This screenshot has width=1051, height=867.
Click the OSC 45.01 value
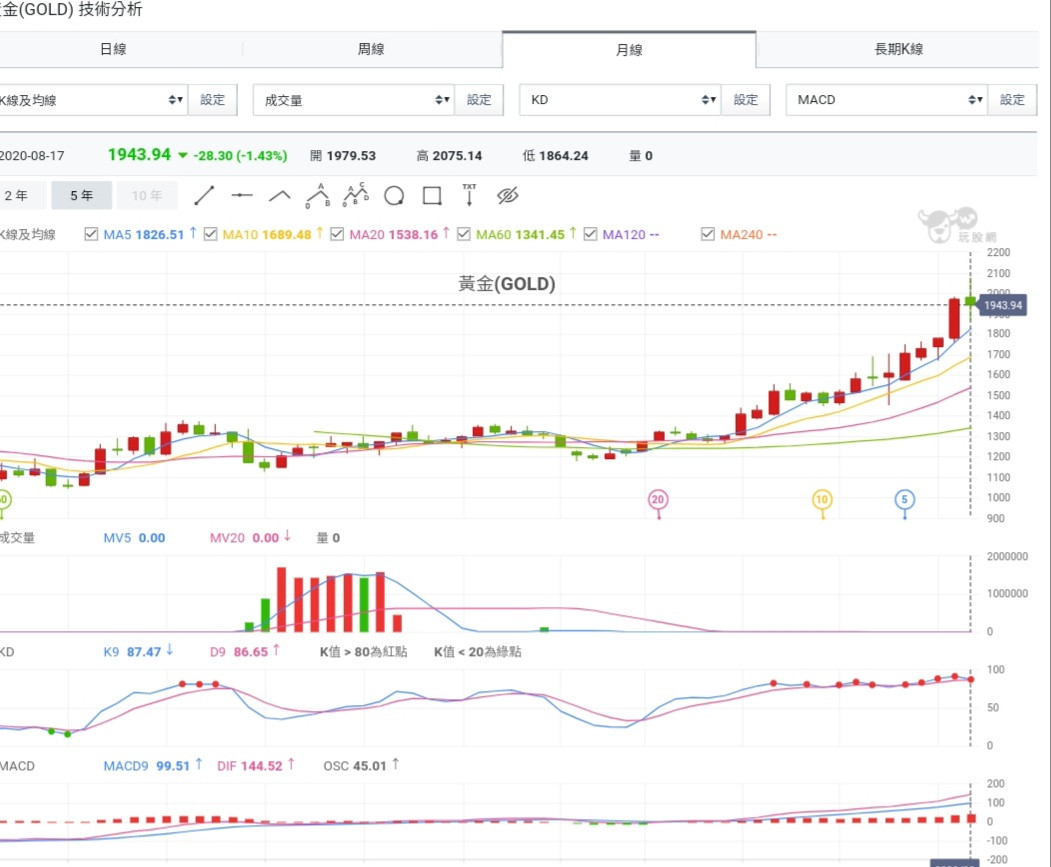pos(361,766)
